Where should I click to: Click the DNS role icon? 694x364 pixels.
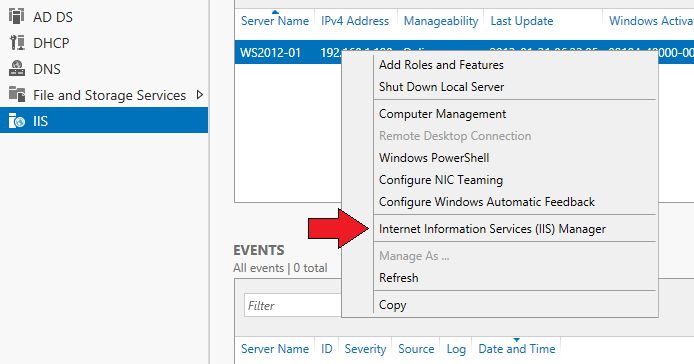coord(17,69)
